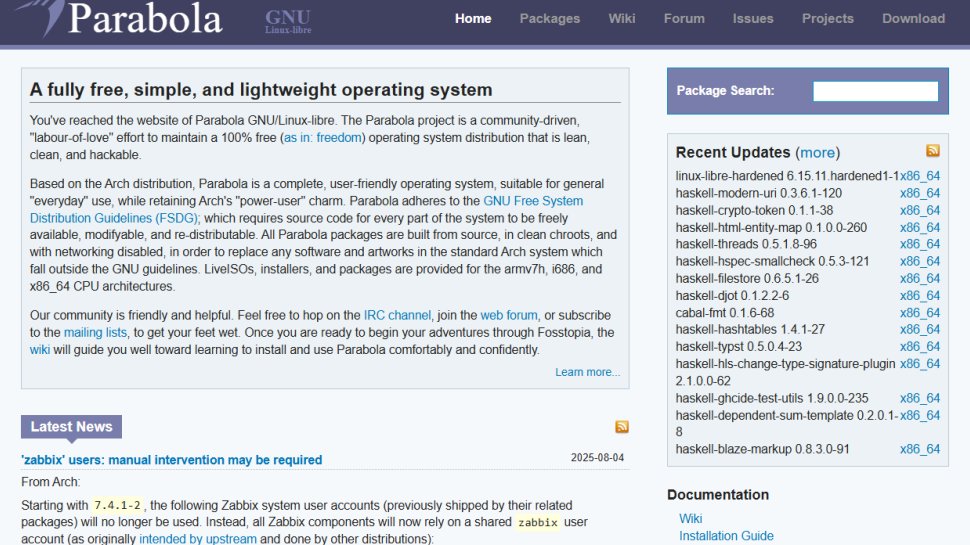Open x86_64 link for haskell-hls-change-type-signature-plugin
Viewport: 970px width, 545px height.
[920, 364]
